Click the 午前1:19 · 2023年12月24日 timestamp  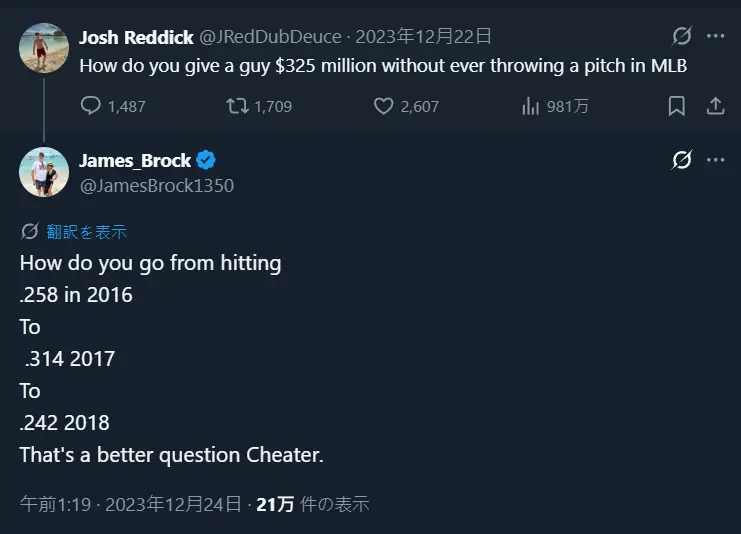coord(130,504)
